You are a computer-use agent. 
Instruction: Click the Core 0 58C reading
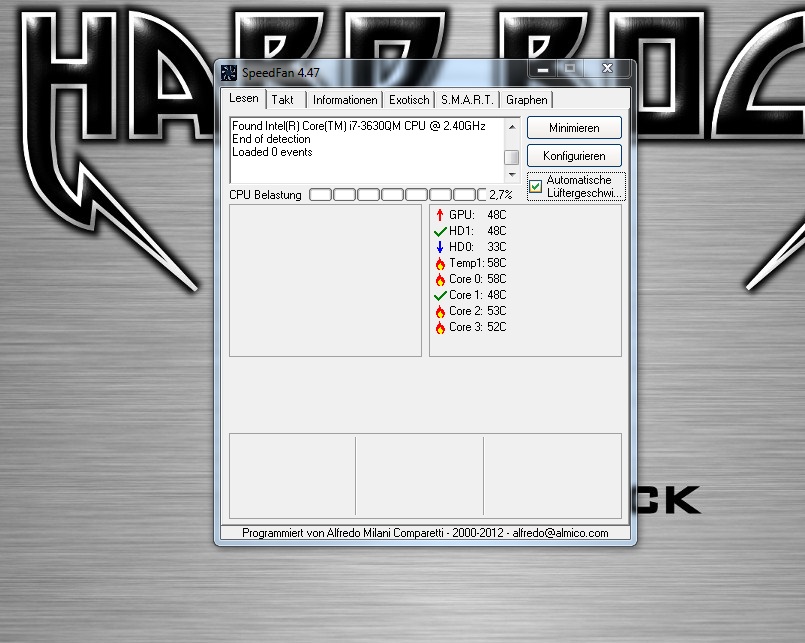tap(477, 279)
